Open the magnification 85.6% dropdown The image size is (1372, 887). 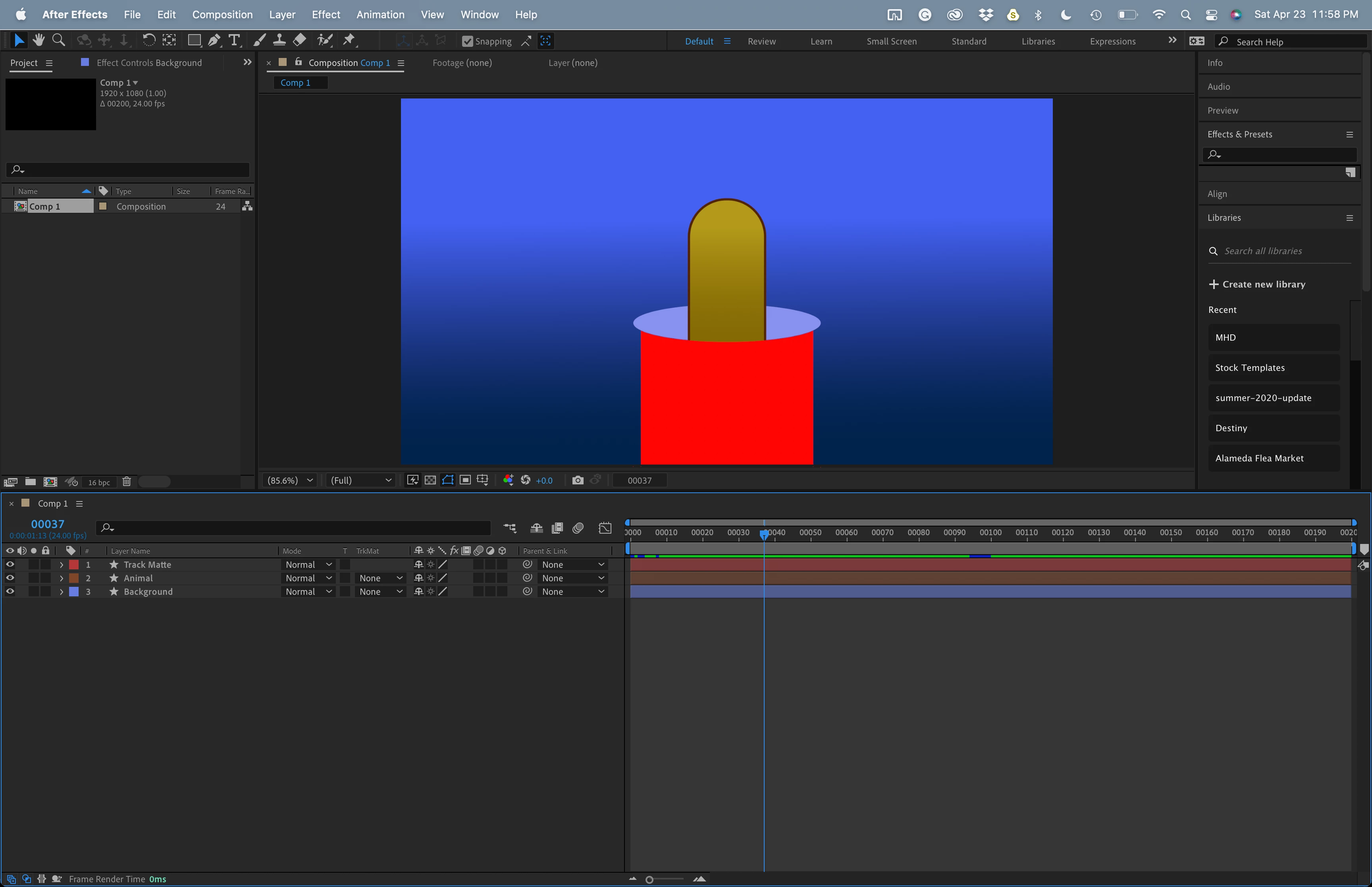pos(290,480)
